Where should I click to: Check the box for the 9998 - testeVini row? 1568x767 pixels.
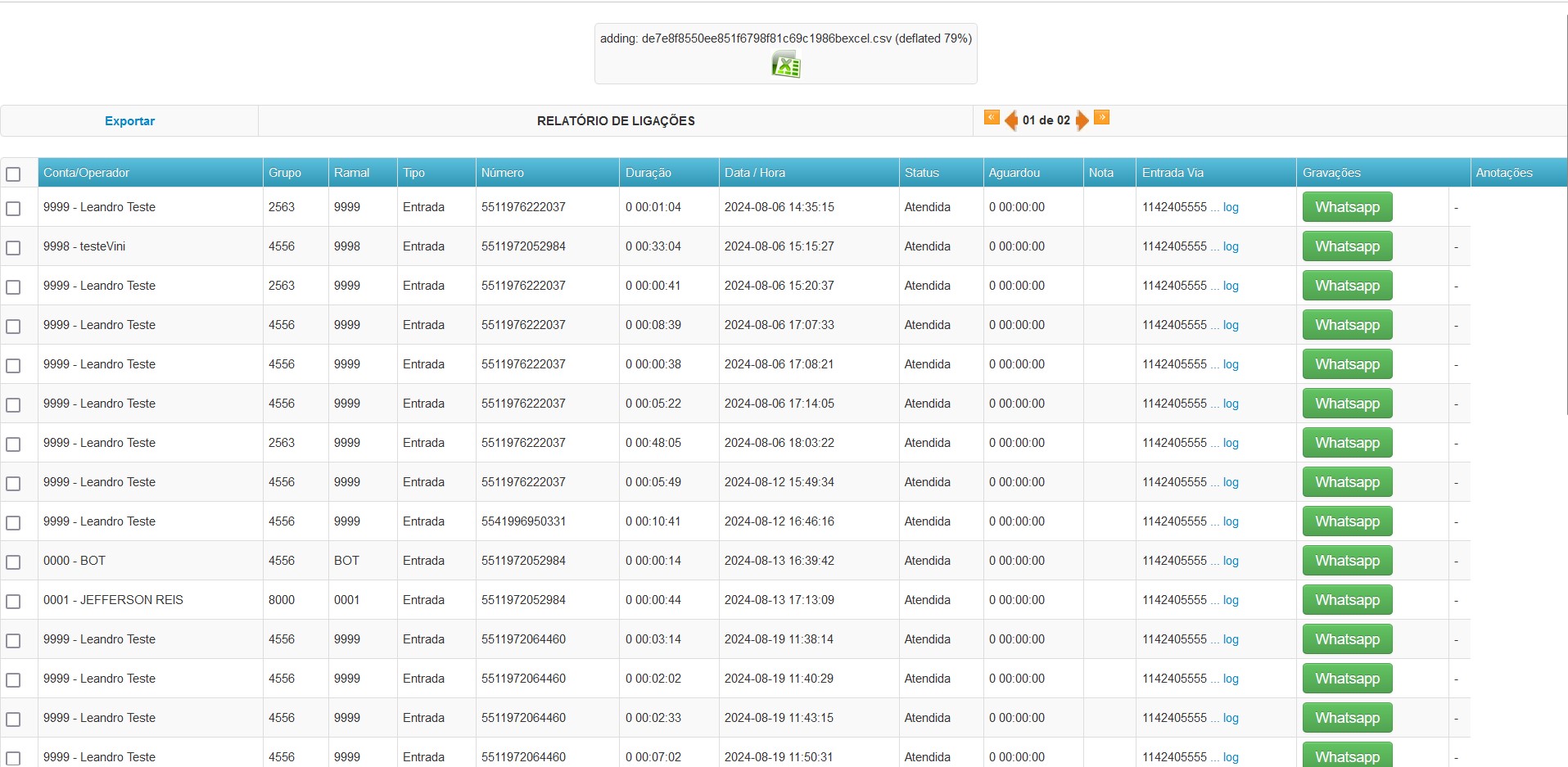(13, 247)
